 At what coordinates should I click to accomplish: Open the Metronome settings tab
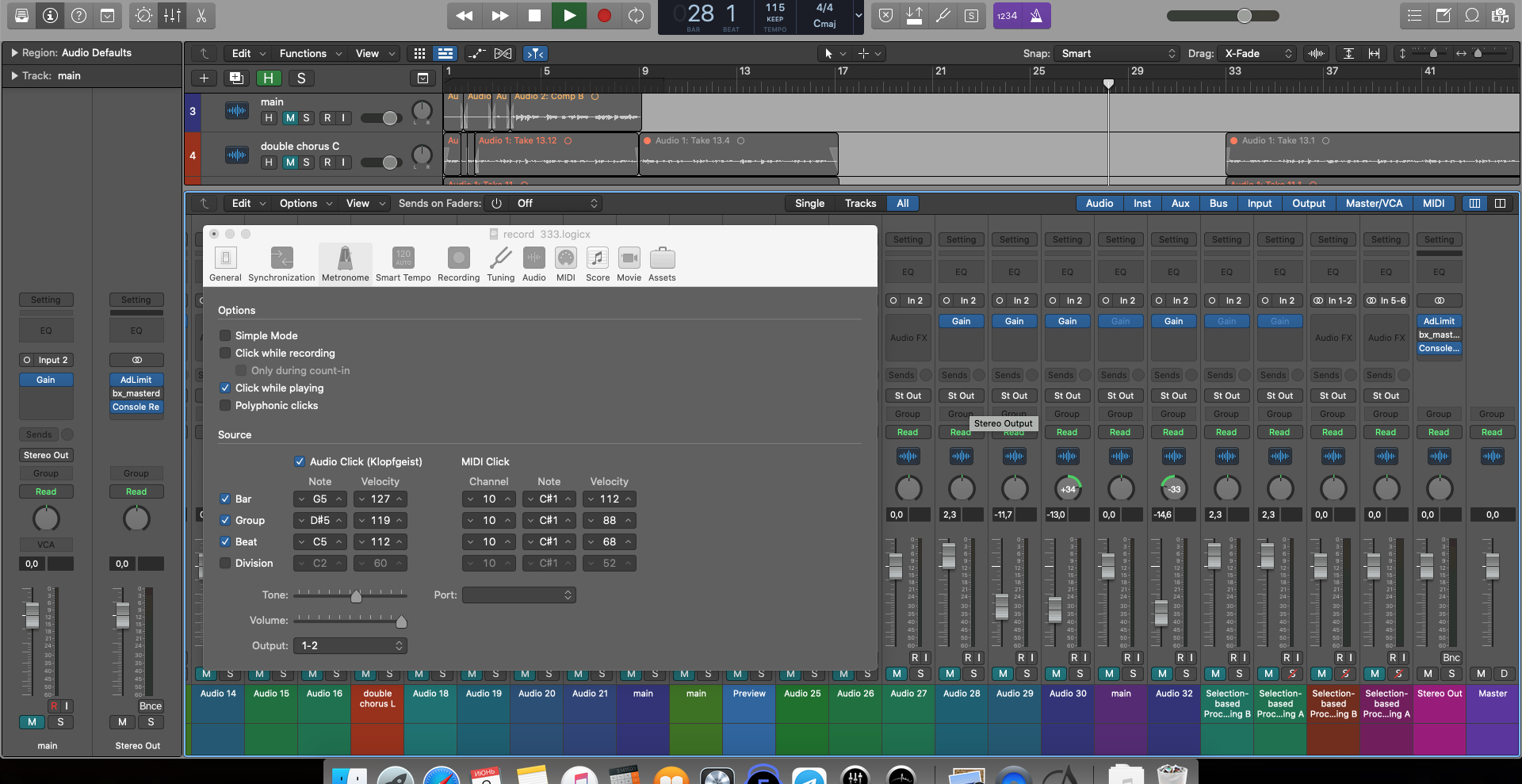pos(345,263)
